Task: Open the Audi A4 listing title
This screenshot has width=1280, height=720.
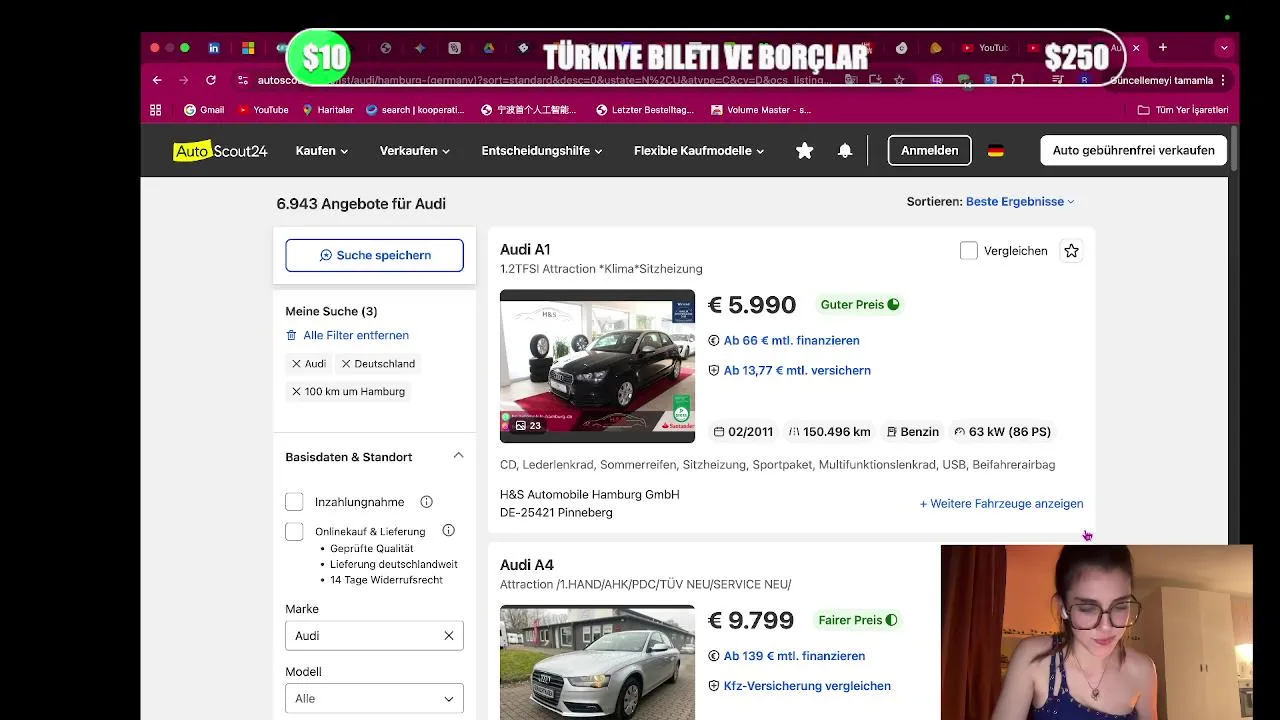Action: (x=527, y=565)
